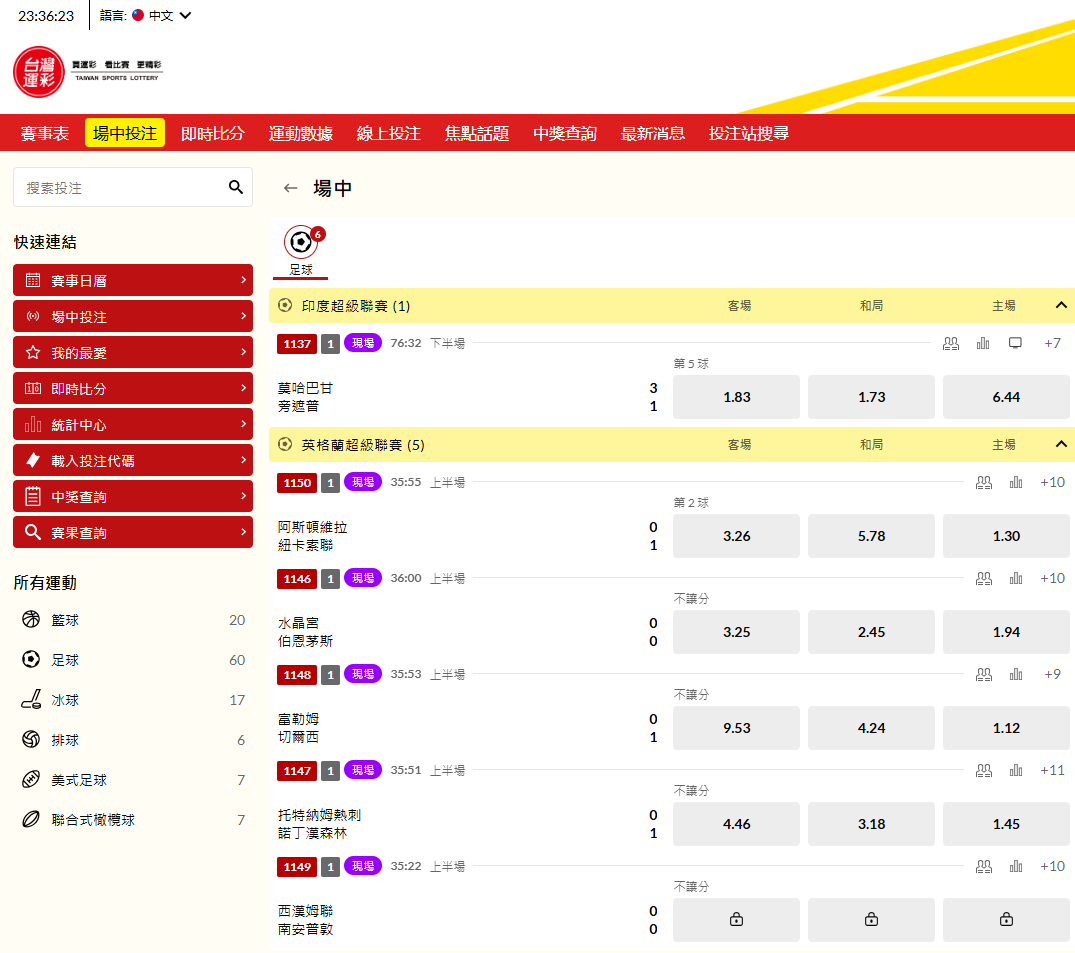Select odds 9.53 for 富勒姆 match
The image size is (1075, 953).
(x=736, y=728)
